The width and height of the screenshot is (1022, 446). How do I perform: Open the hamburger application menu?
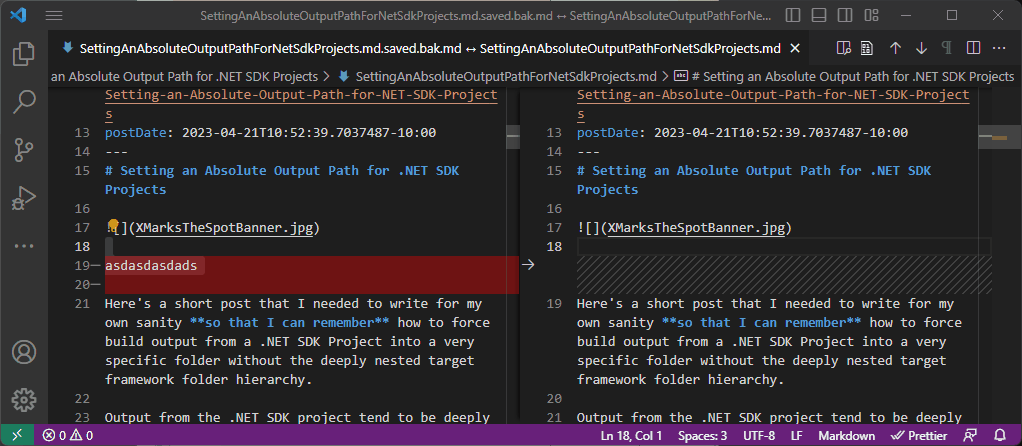54,15
